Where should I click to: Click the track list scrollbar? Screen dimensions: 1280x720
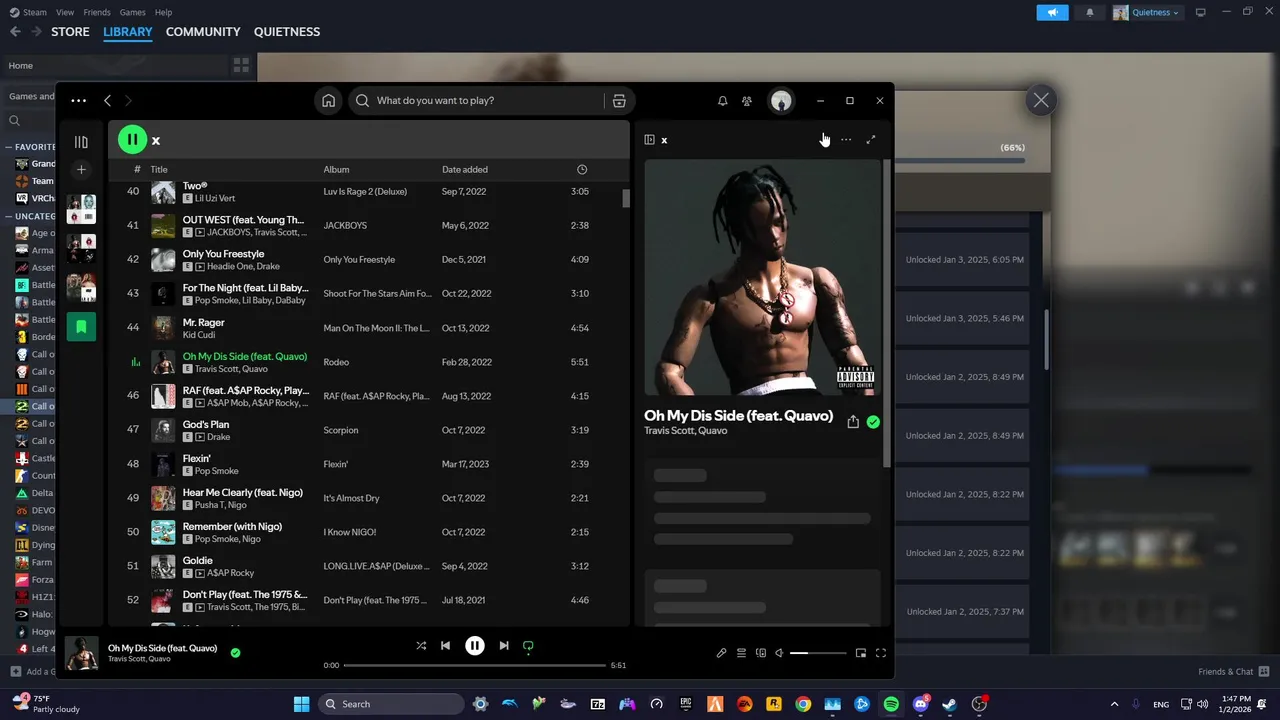click(626, 197)
